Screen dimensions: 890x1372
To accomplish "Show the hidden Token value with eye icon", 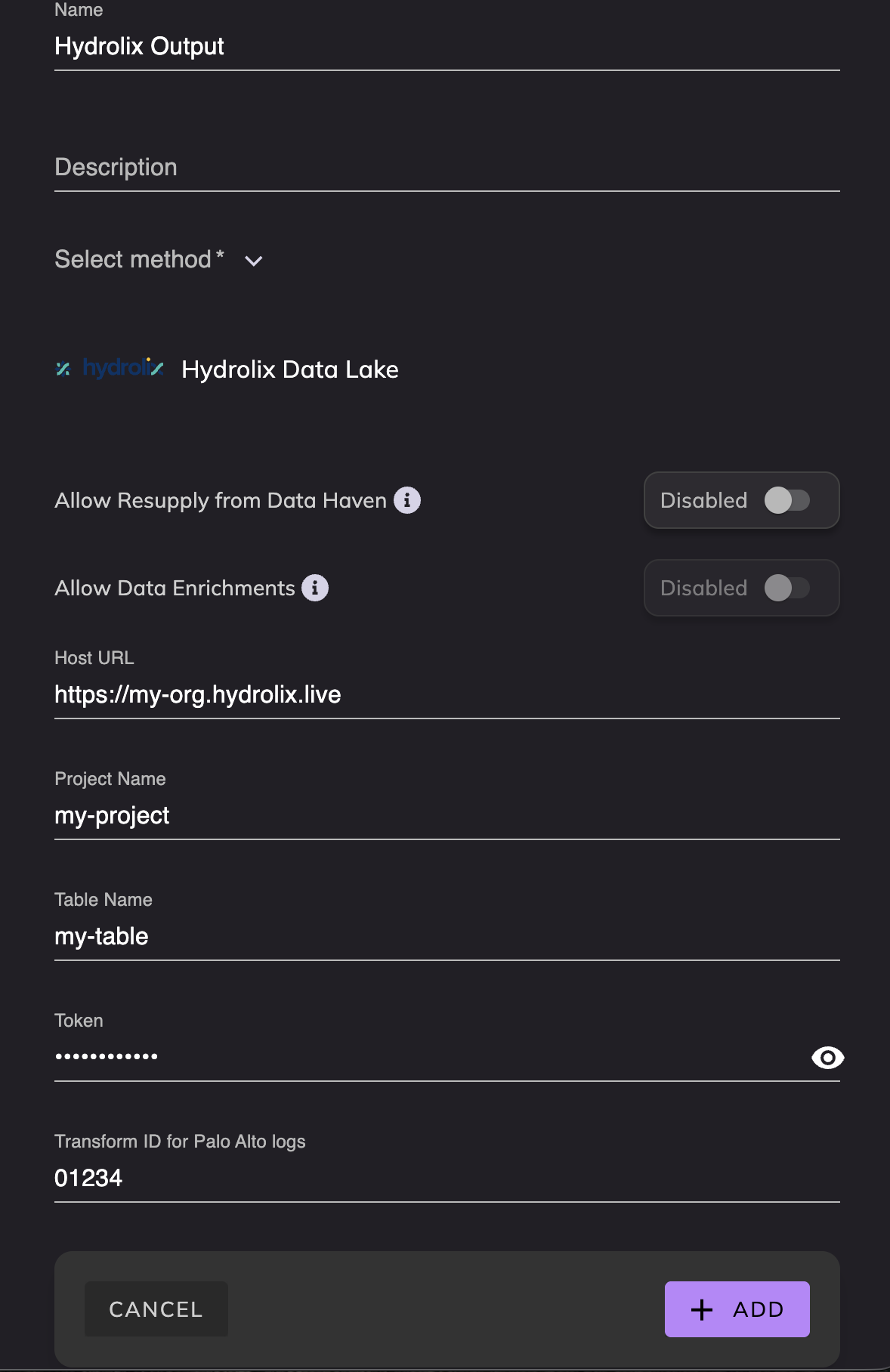I will click(827, 1058).
